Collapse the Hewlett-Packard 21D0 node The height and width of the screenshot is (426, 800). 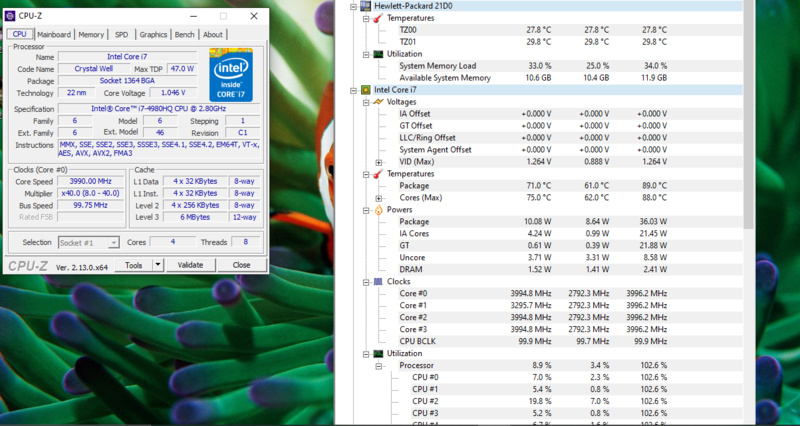tap(353, 6)
